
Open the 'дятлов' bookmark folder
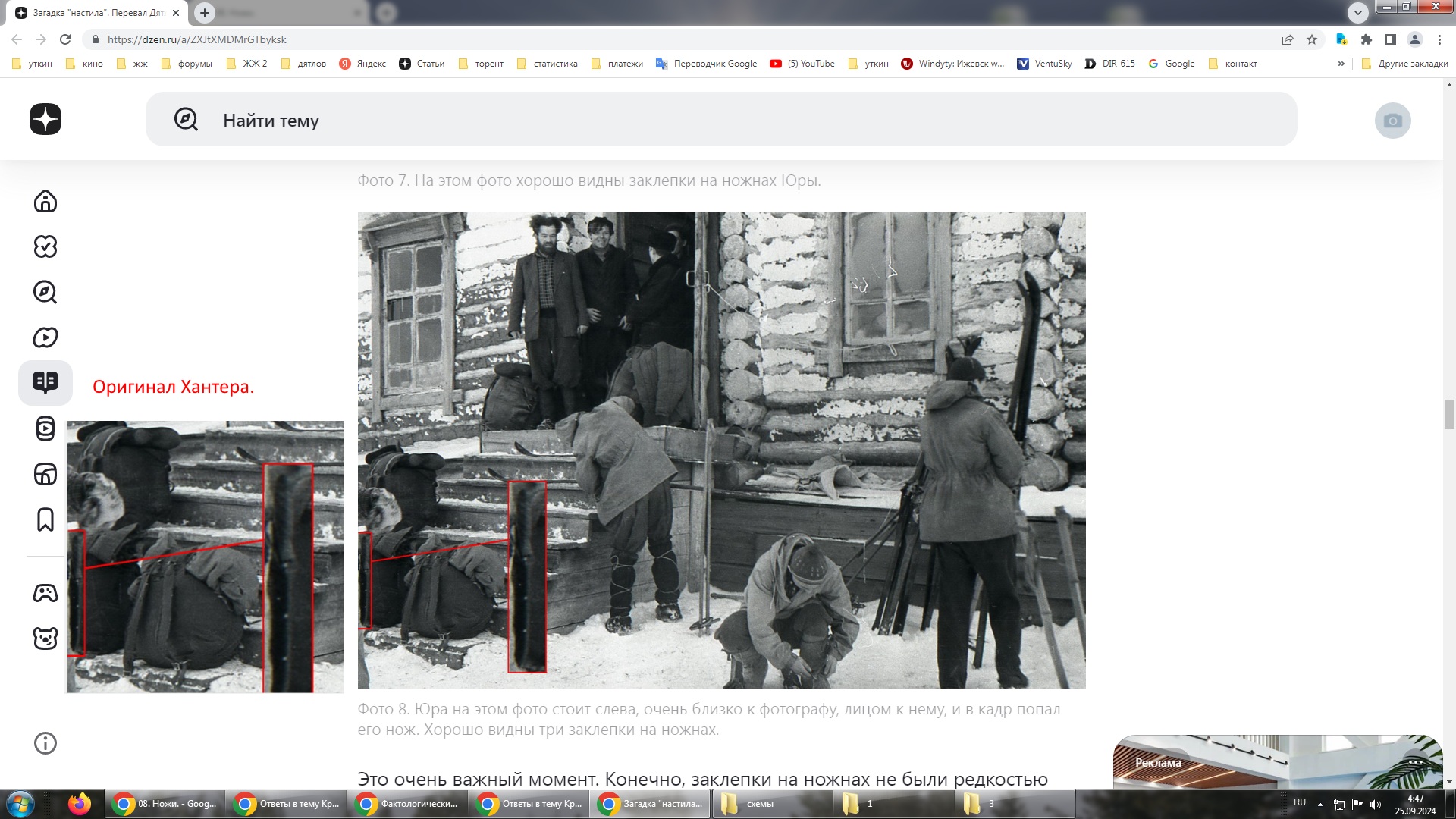coord(303,64)
